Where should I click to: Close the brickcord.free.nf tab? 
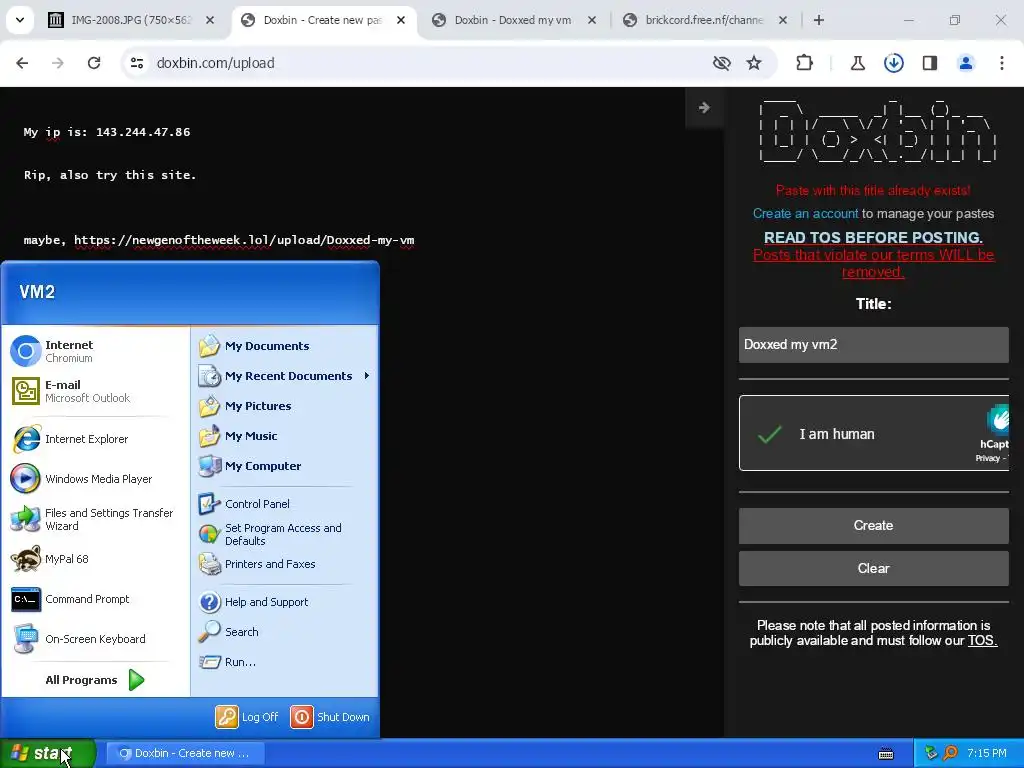782,20
